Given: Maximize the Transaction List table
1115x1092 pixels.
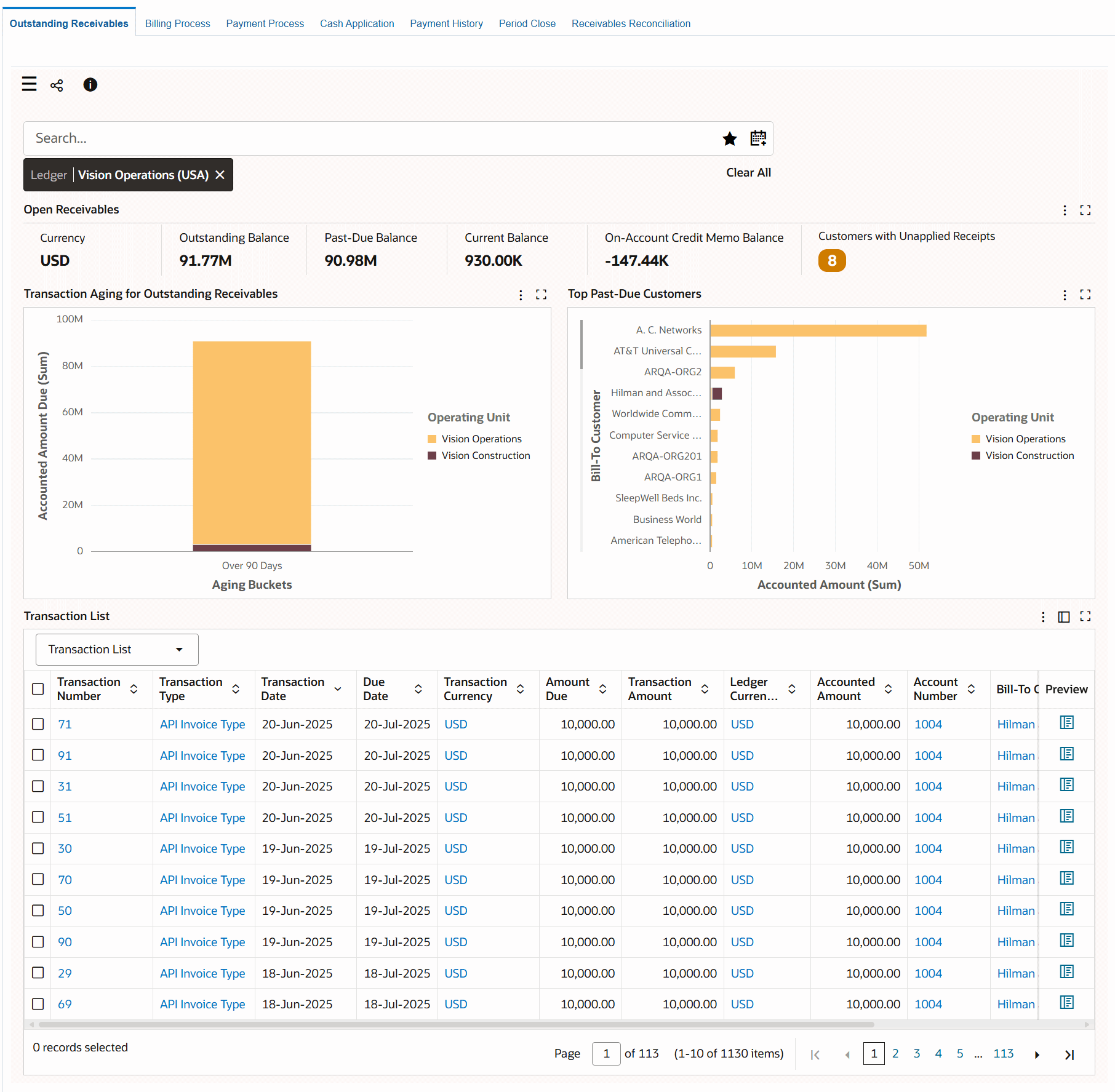Looking at the screenshot, I should (x=1085, y=616).
